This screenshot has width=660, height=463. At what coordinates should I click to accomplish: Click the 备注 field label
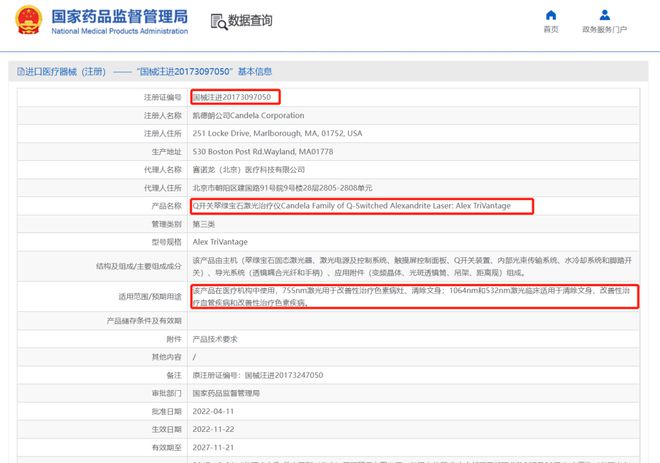(x=174, y=375)
